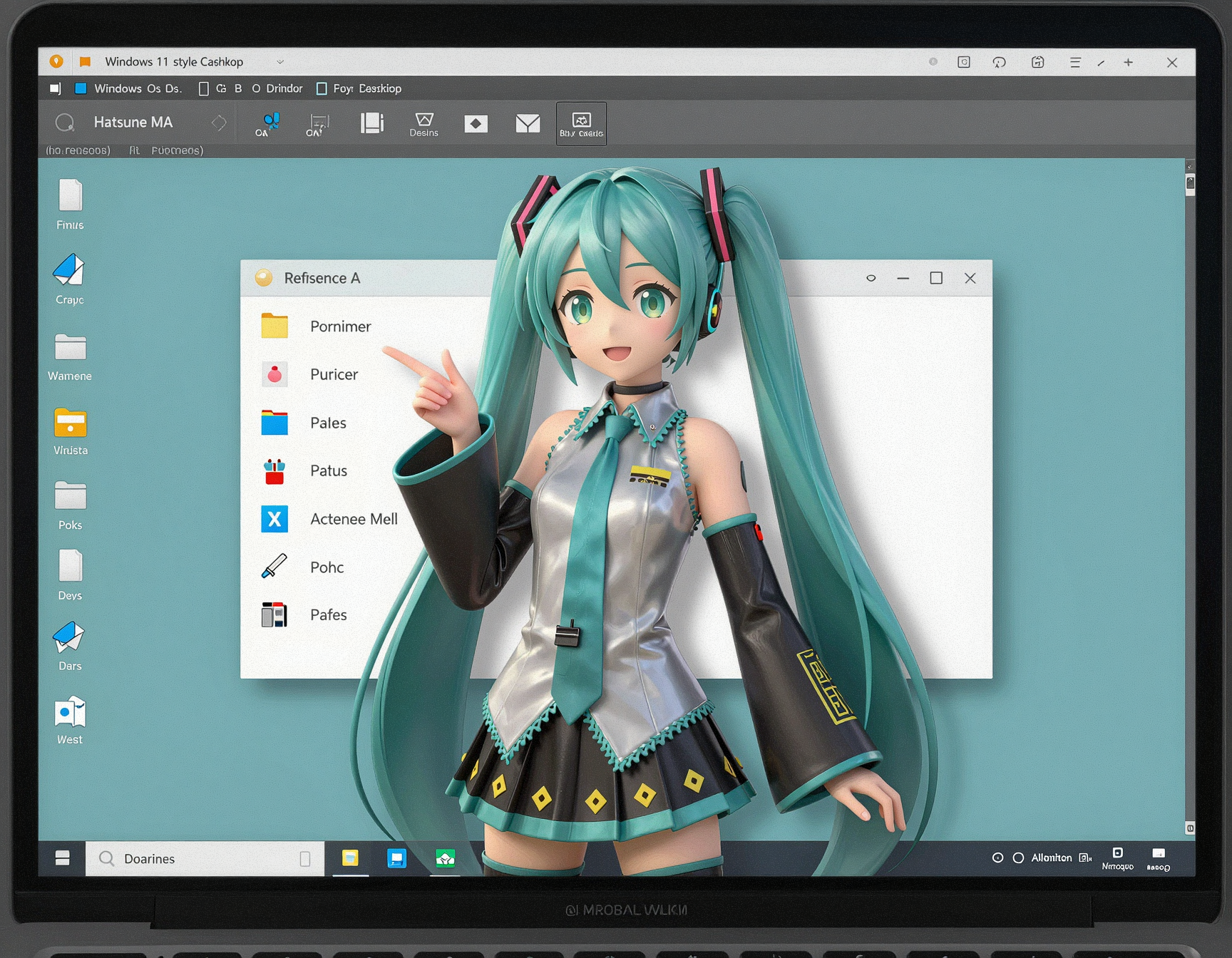Click the Nrroquo system tray icon
The width and height of the screenshot is (1232, 958).
(1117, 858)
